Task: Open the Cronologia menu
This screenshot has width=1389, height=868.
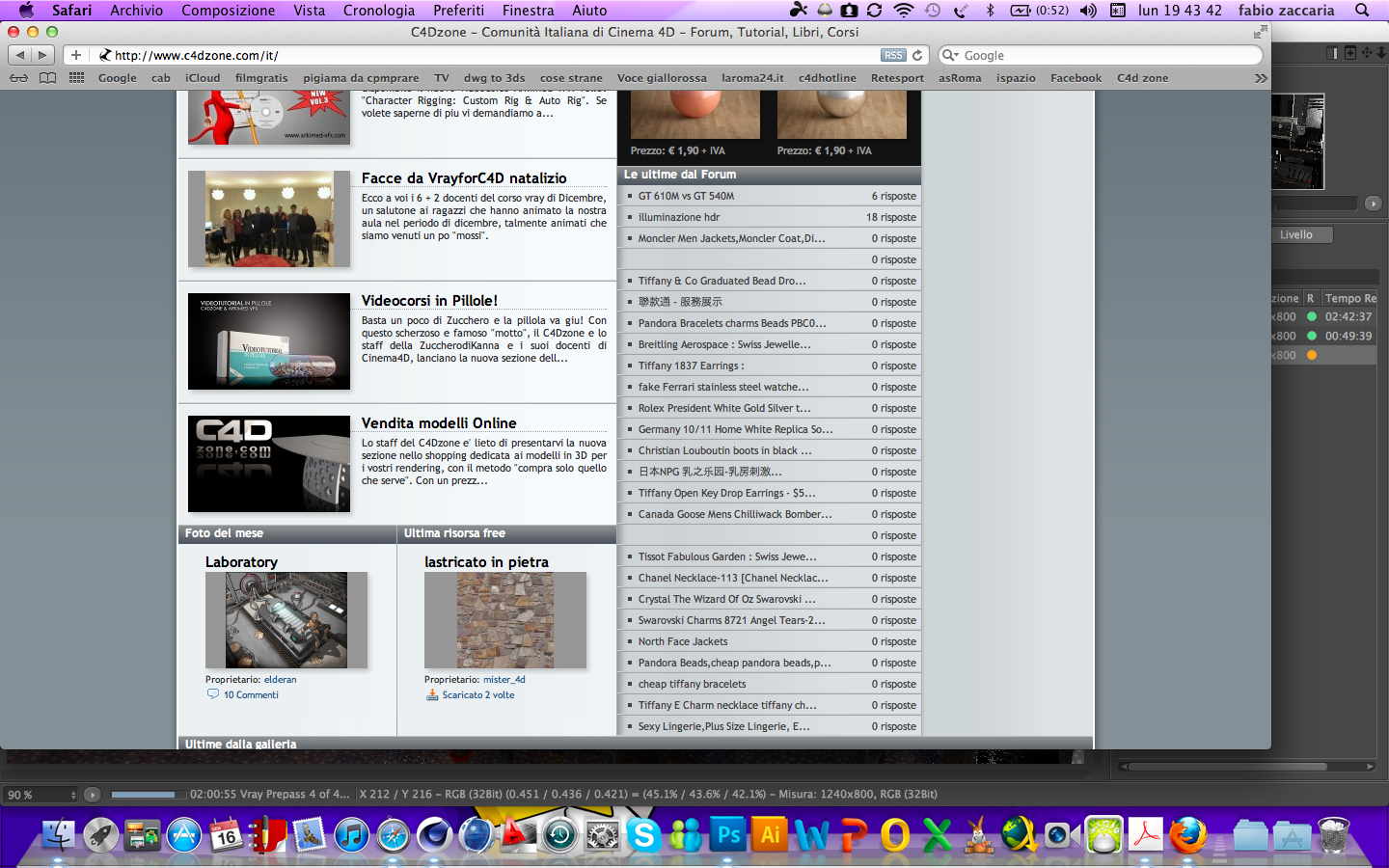Action: point(379,10)
